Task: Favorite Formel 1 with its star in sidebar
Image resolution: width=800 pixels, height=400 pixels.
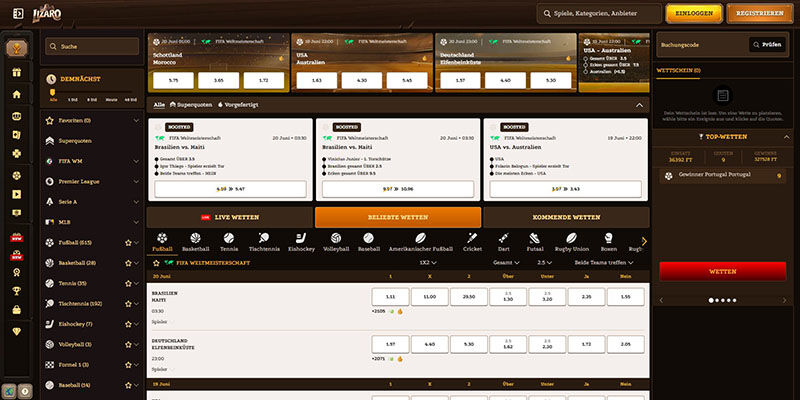Action: [x=129, y=365]
